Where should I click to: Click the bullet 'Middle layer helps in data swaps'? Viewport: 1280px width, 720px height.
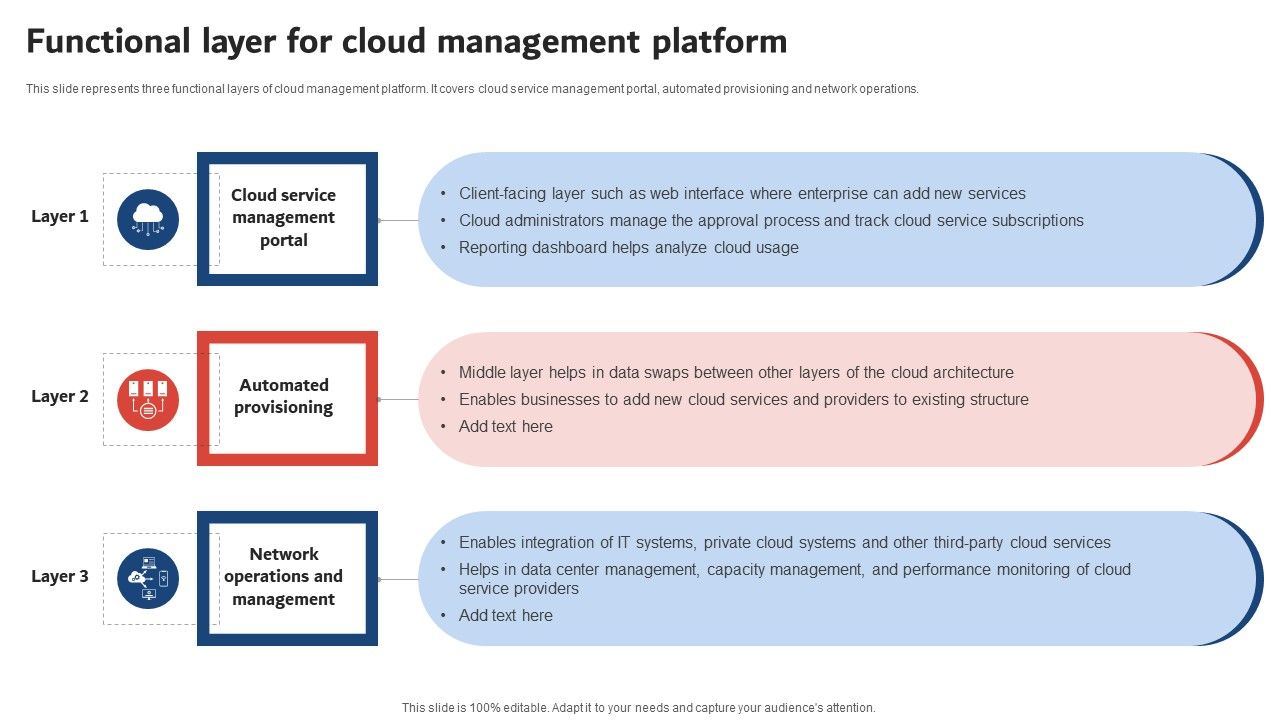point(736,373)
